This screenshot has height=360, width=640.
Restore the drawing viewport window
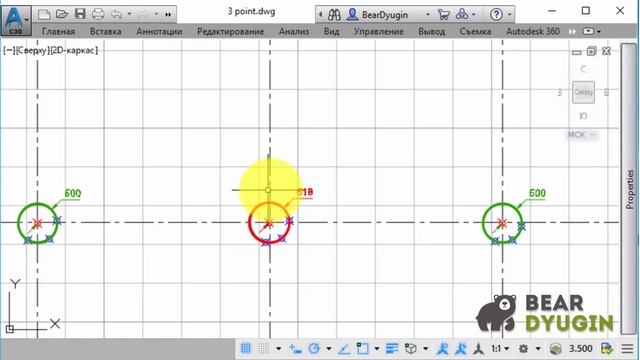coord(591,51)
